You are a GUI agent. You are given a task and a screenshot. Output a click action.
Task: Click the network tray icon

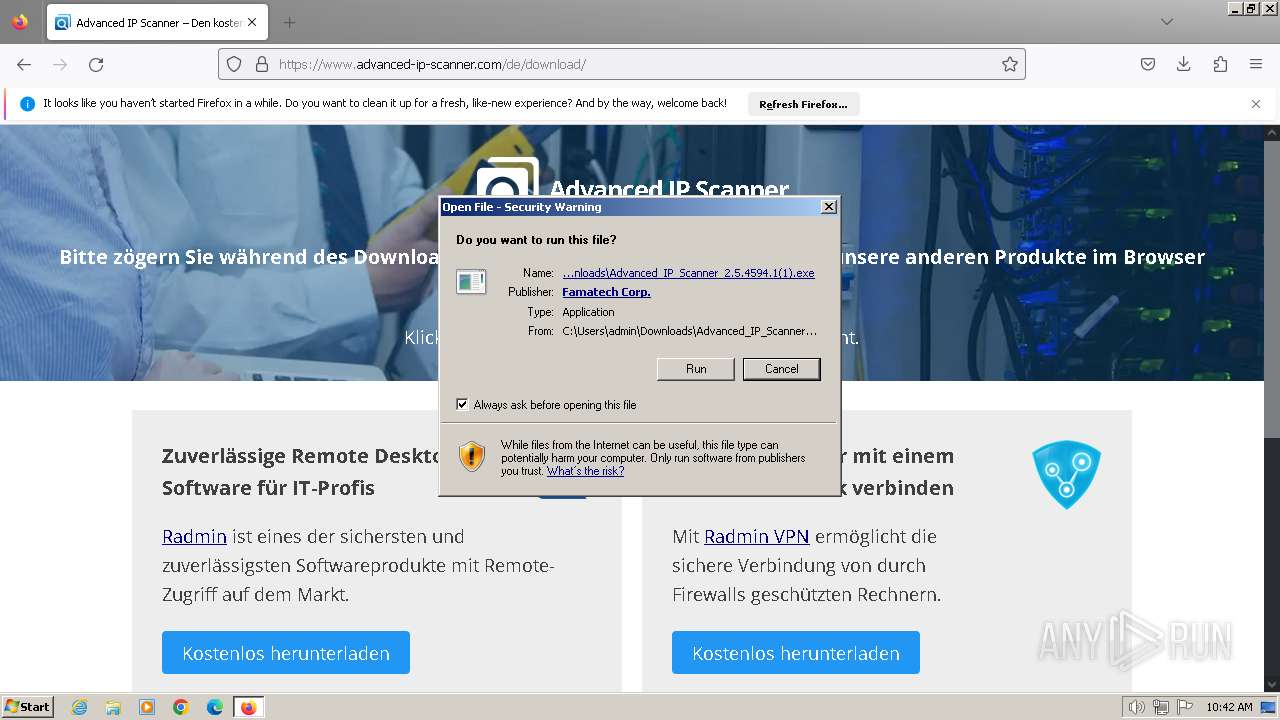pyautogui.click(x=1161, y=707)
